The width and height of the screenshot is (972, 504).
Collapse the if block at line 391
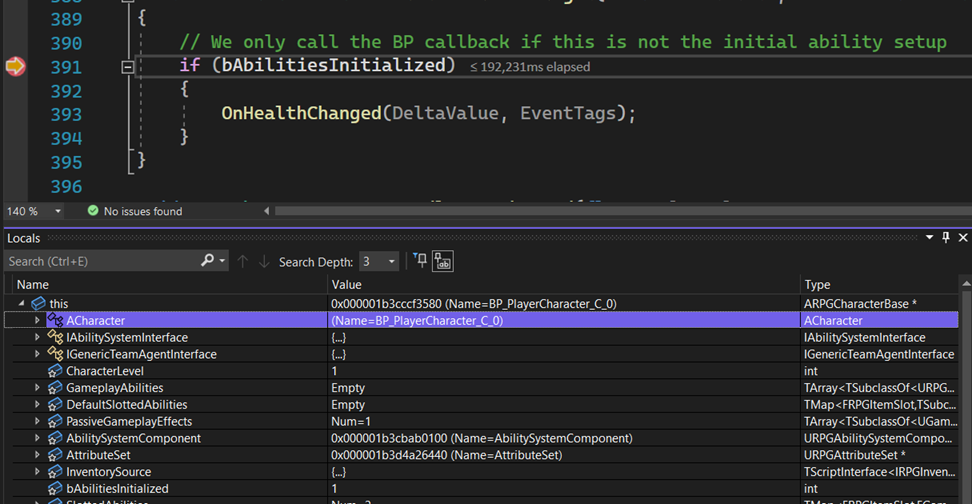click(x=127, y=67)
